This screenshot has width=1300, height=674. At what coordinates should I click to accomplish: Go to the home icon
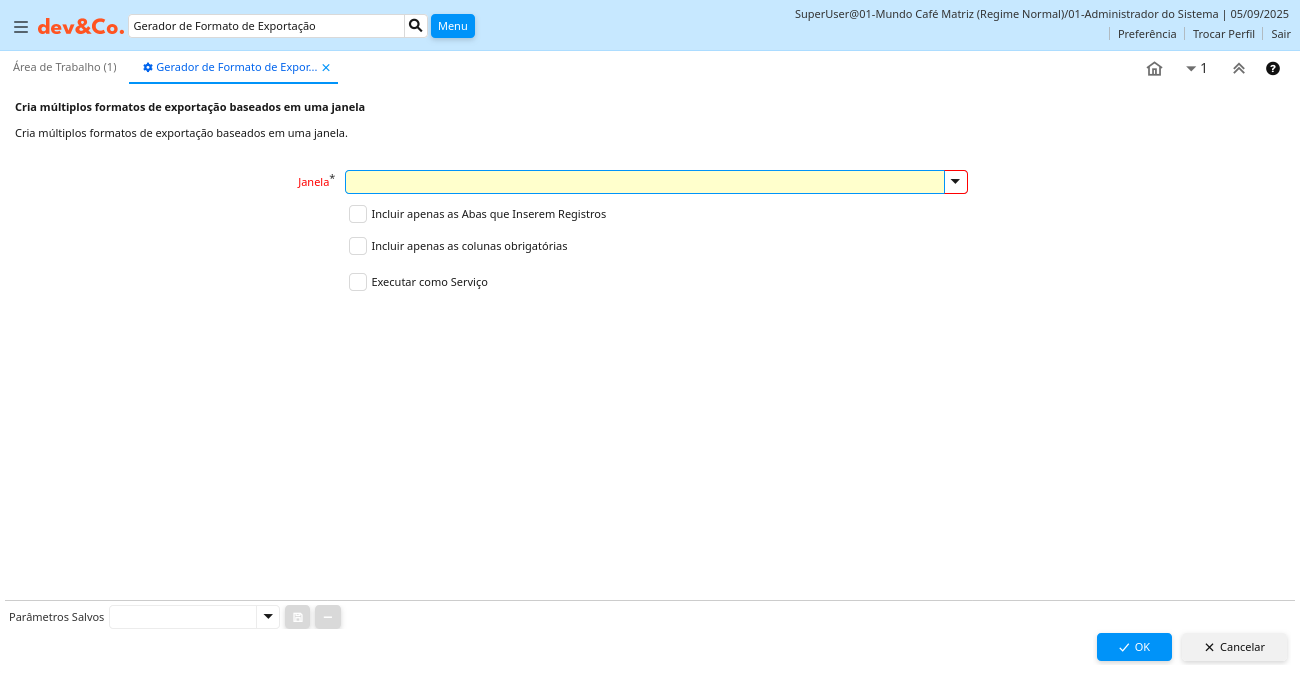click(x=1154, y=69)
